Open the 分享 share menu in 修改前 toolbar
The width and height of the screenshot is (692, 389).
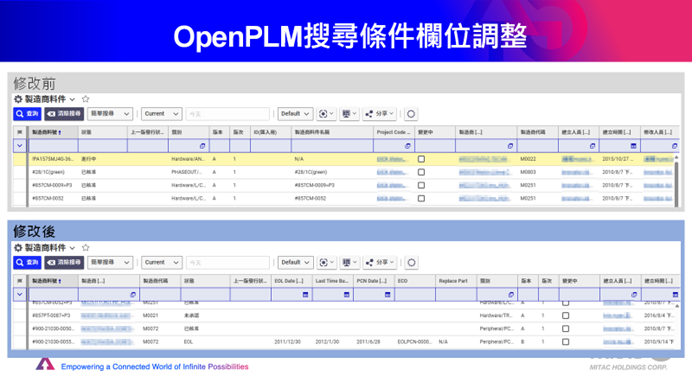coord(379,114)
